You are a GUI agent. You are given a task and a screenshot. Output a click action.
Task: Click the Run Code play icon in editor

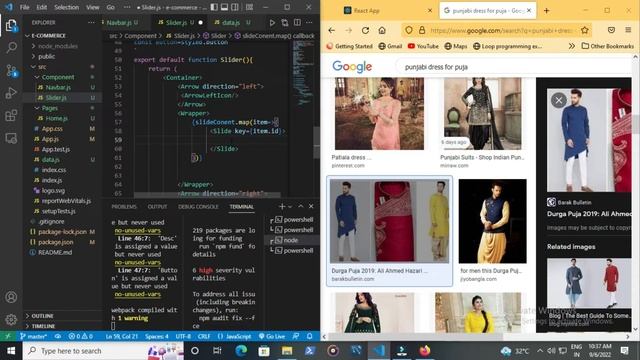(272, 23)
